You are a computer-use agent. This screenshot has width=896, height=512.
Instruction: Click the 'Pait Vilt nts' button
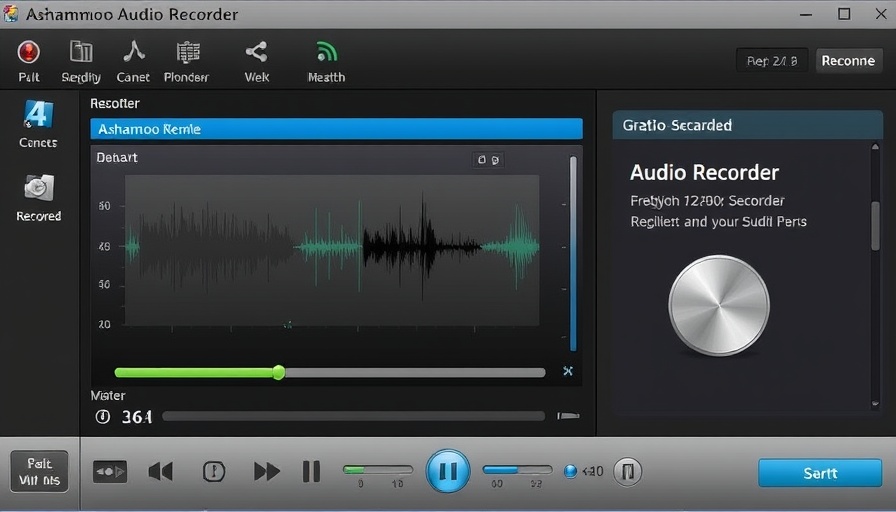[39, 471]
